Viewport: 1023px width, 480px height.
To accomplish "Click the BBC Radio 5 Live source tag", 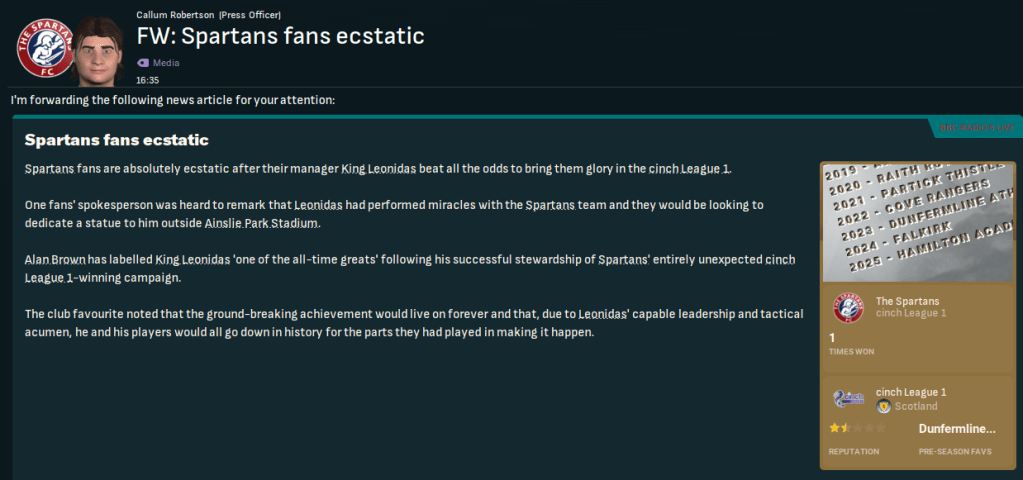I will (x=975, y=128).
